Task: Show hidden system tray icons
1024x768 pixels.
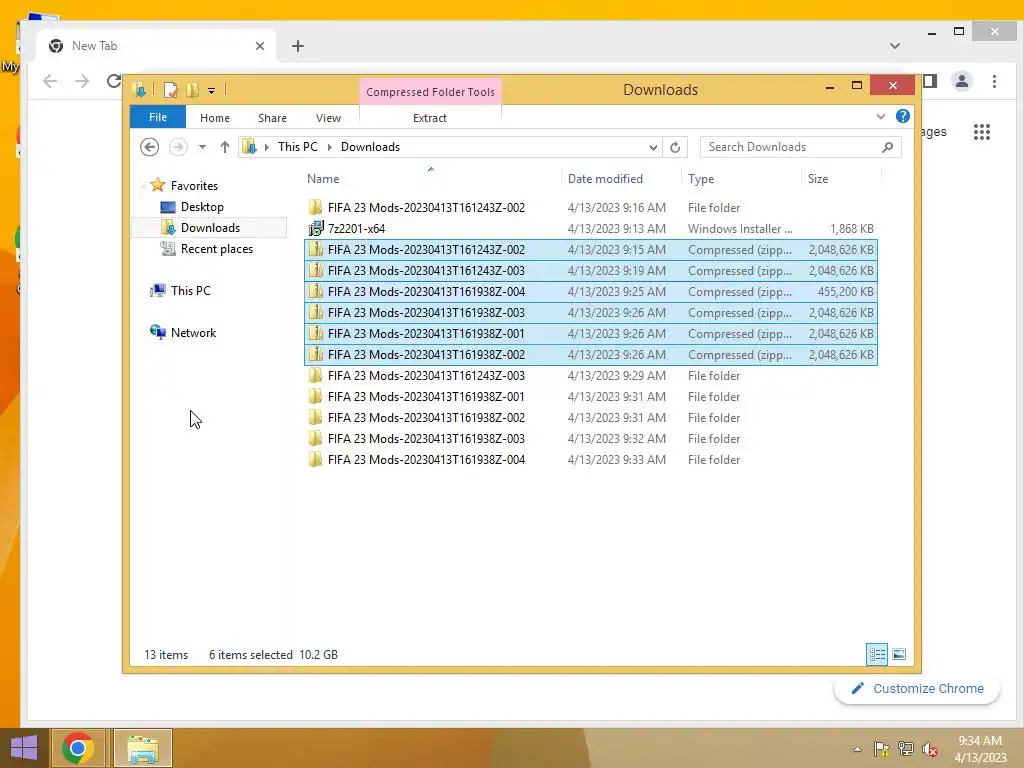Action: [857, 749]
